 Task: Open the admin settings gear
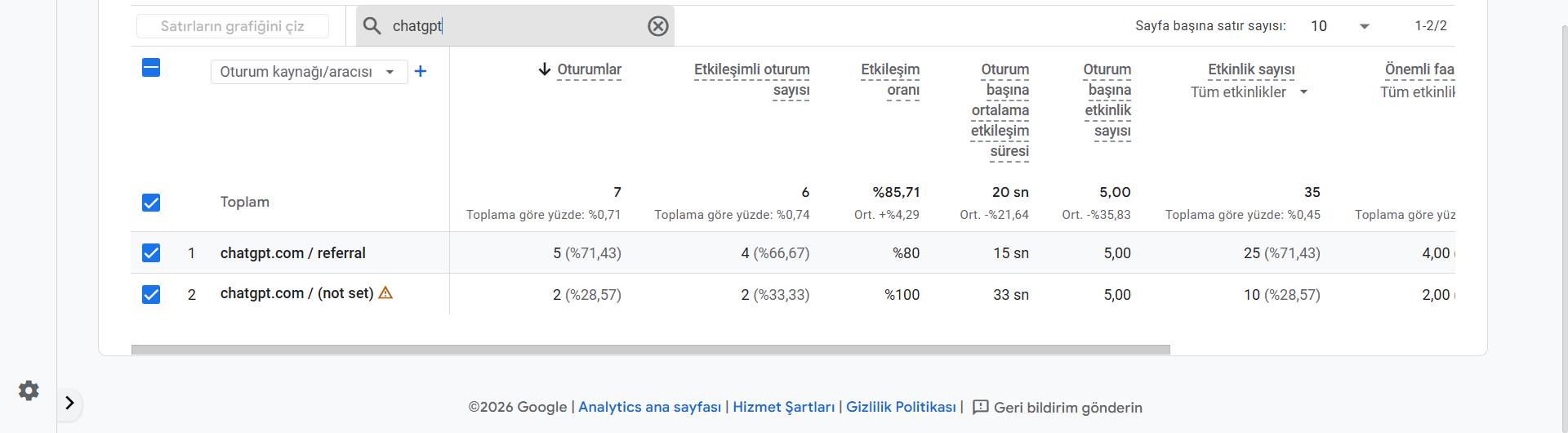(x=29, y=391)
